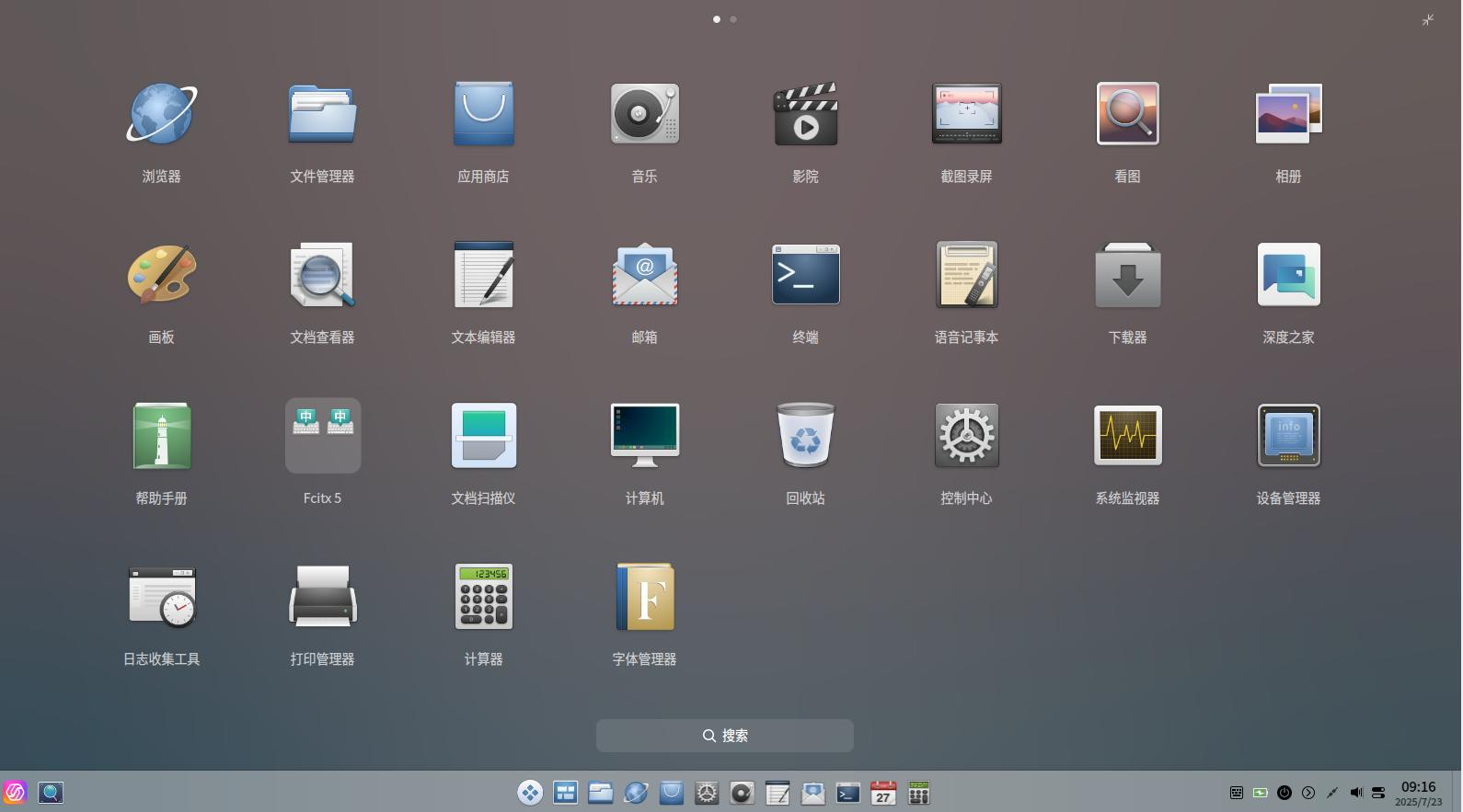Exit fullscreen launcher mode via top-right icon
This screenshot has width=1463, height=812.
tap(1428, 19)
